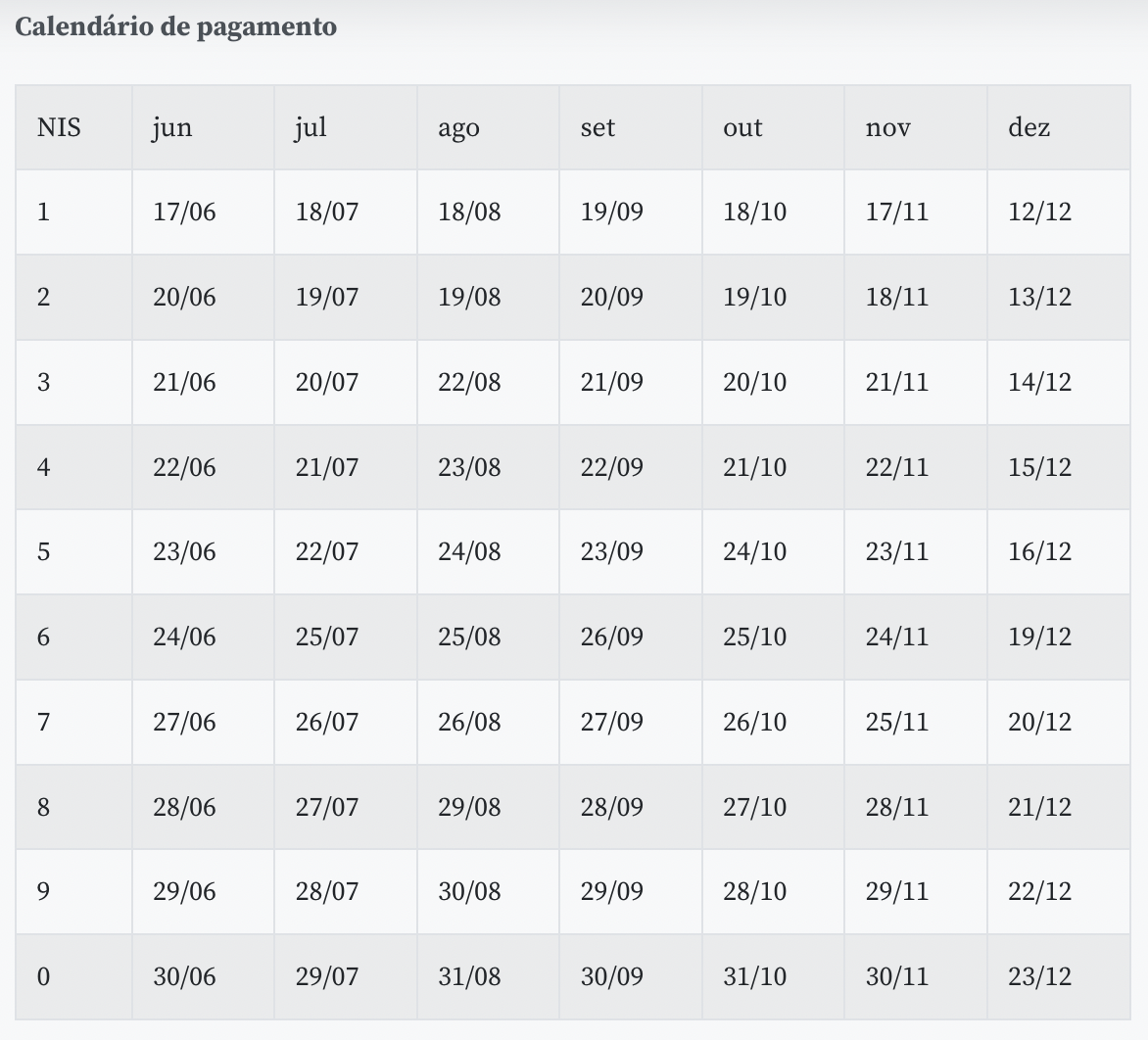The image size is (1148, 1040).
Task: Click the 20/12 date cell
Action: point(1039,722)
